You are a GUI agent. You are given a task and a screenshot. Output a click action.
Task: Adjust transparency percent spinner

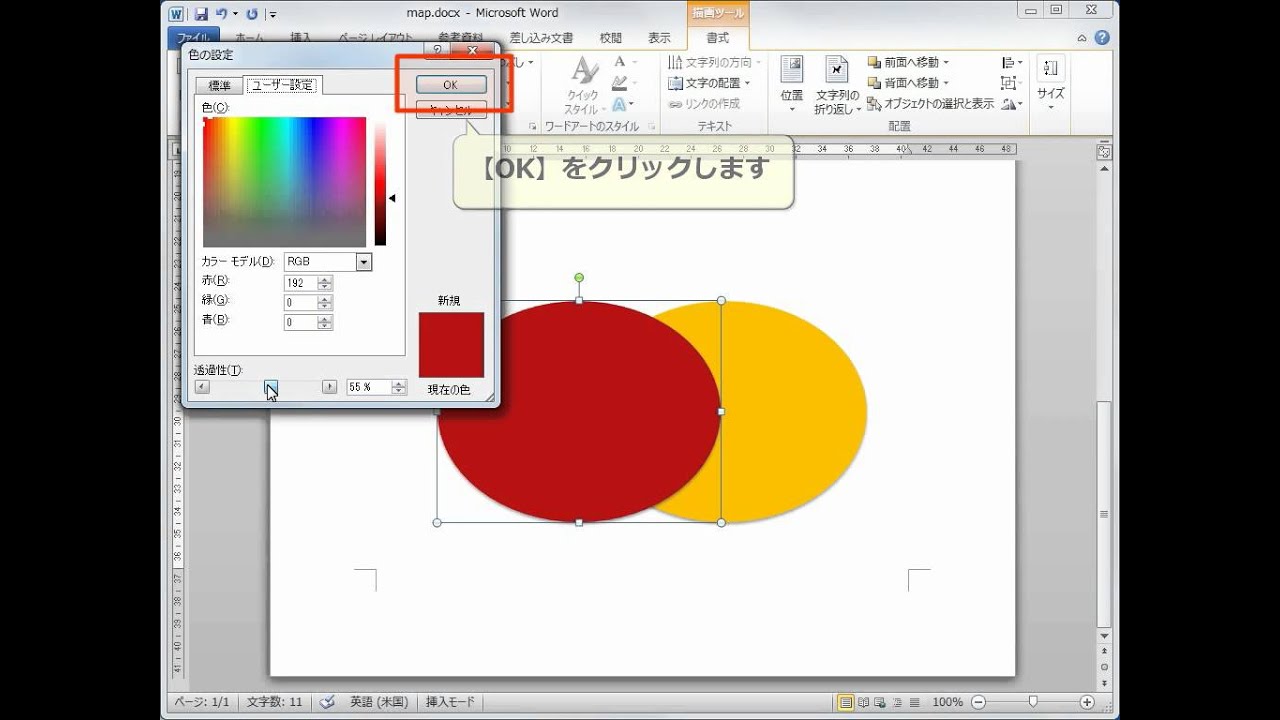400,387
